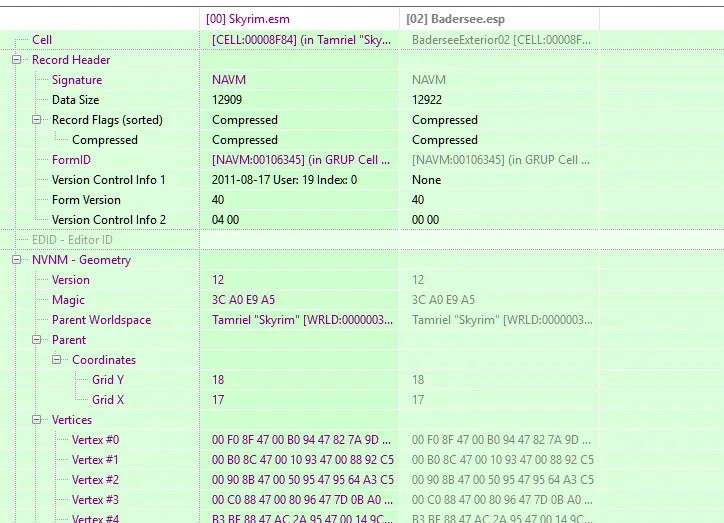Image resolution: width=724 pixels, height=523 pixels.
Task: Select the Vertex #0 row label
Action: pyautogui.click(x=95, y=439)
